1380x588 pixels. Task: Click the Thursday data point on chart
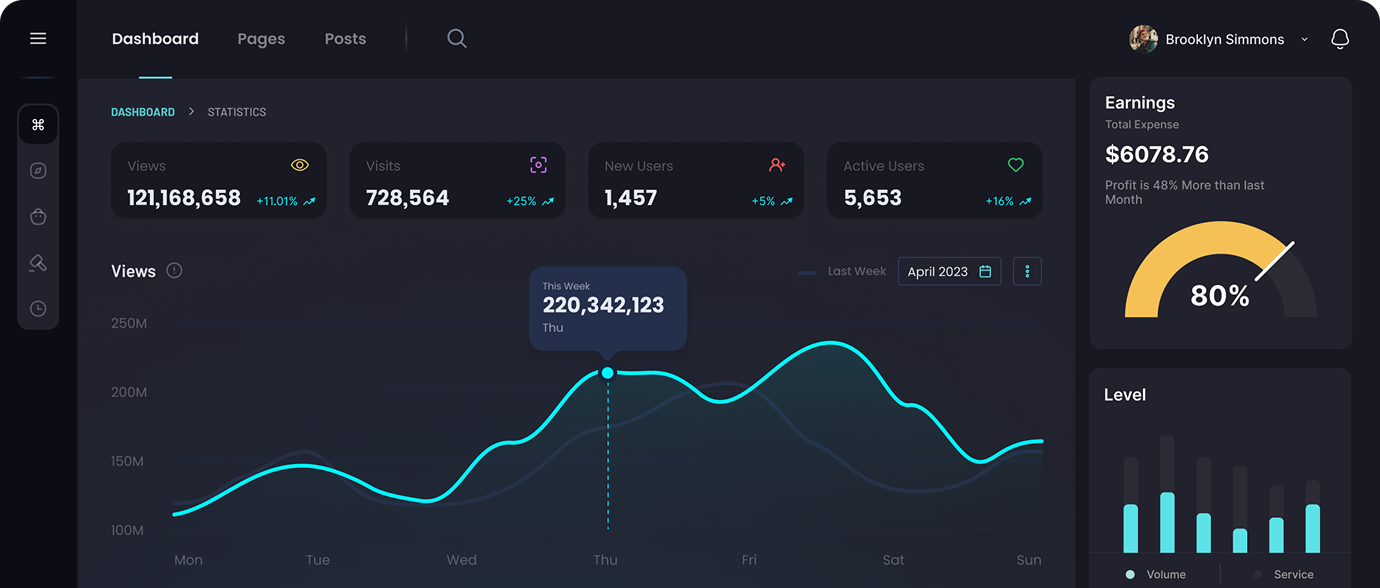[607, 373]
